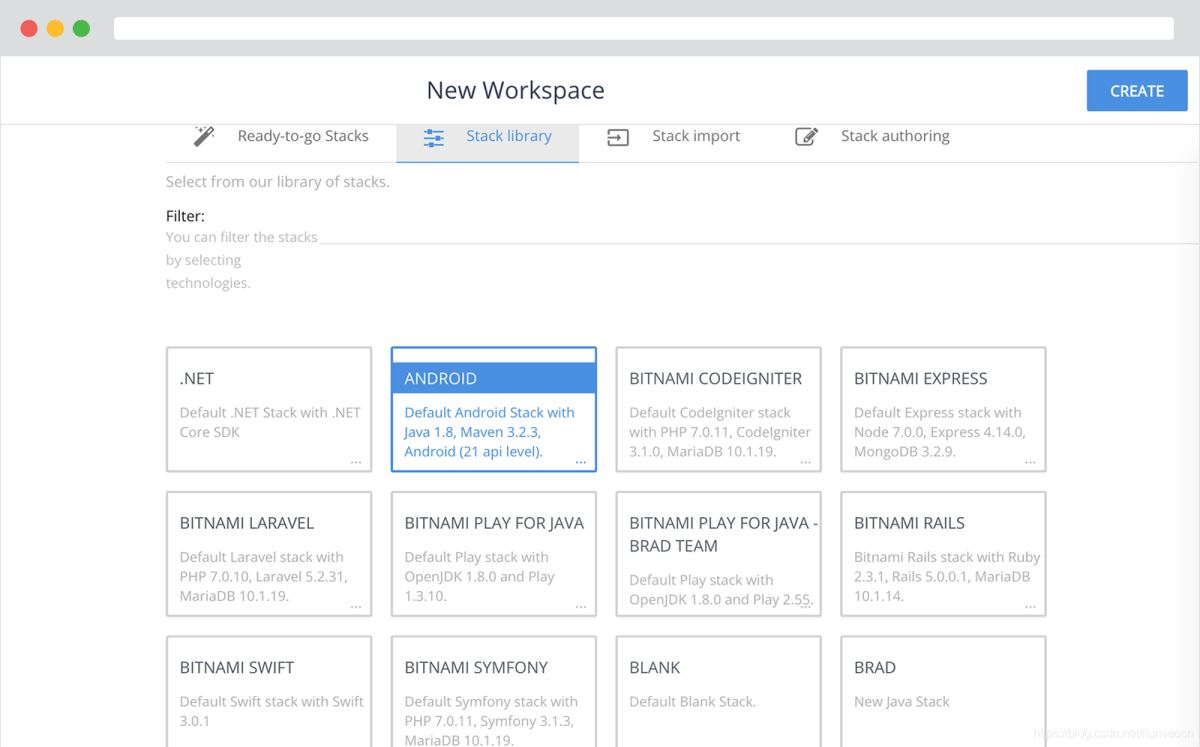This screenshot has width=1200, height=747.
Task: Click the green maximize window button
Action: coord(81,28)
